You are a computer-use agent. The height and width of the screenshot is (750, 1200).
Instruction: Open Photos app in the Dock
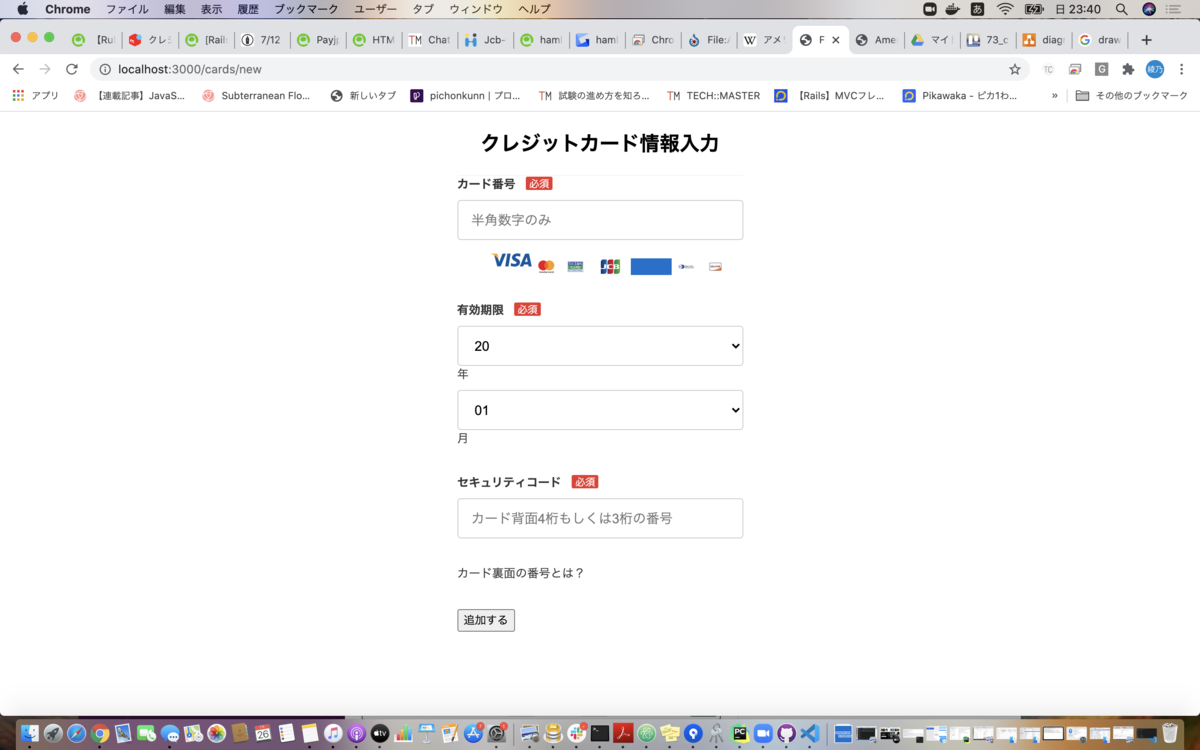pyautogui.click(x=216, y=734)
